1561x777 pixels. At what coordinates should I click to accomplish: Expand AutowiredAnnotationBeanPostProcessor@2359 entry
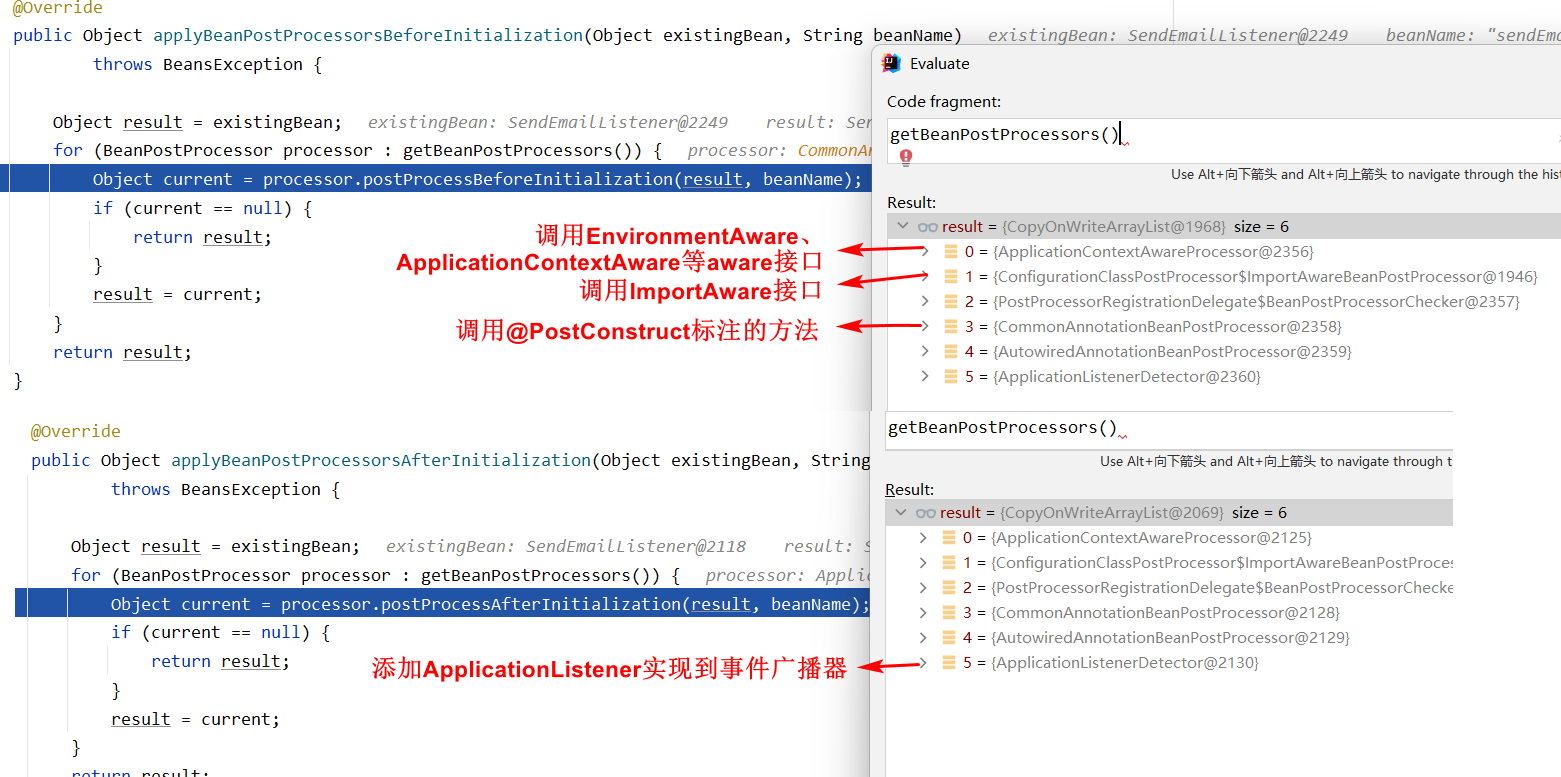click(x=925, y=352)
